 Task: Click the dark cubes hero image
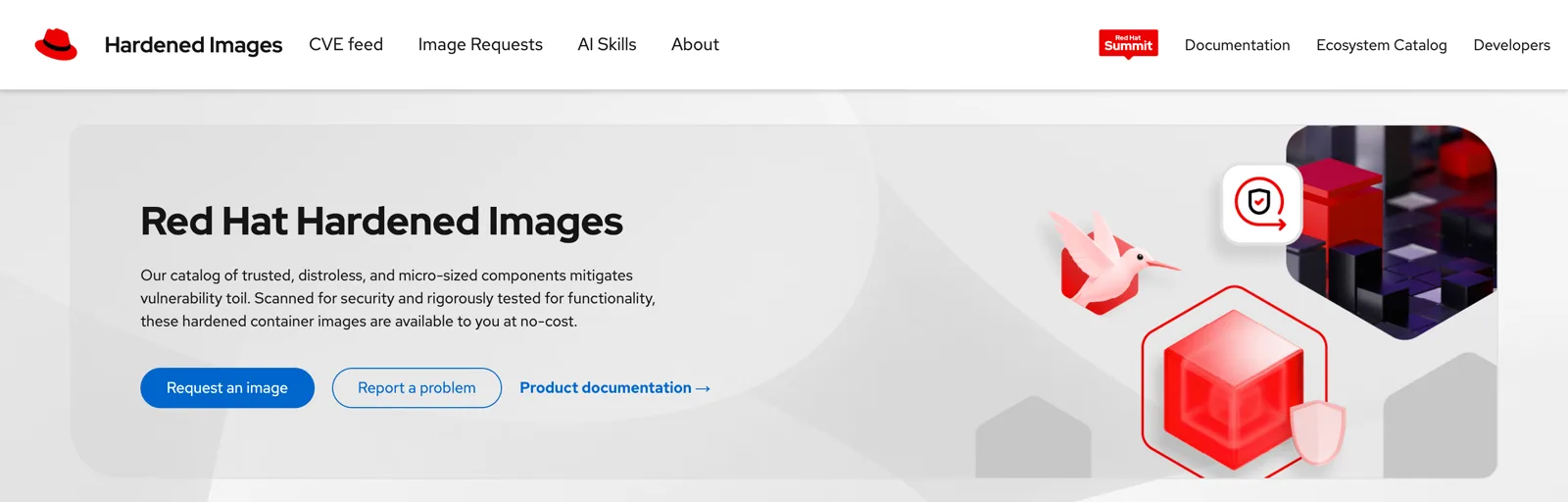pos(1392,232)
